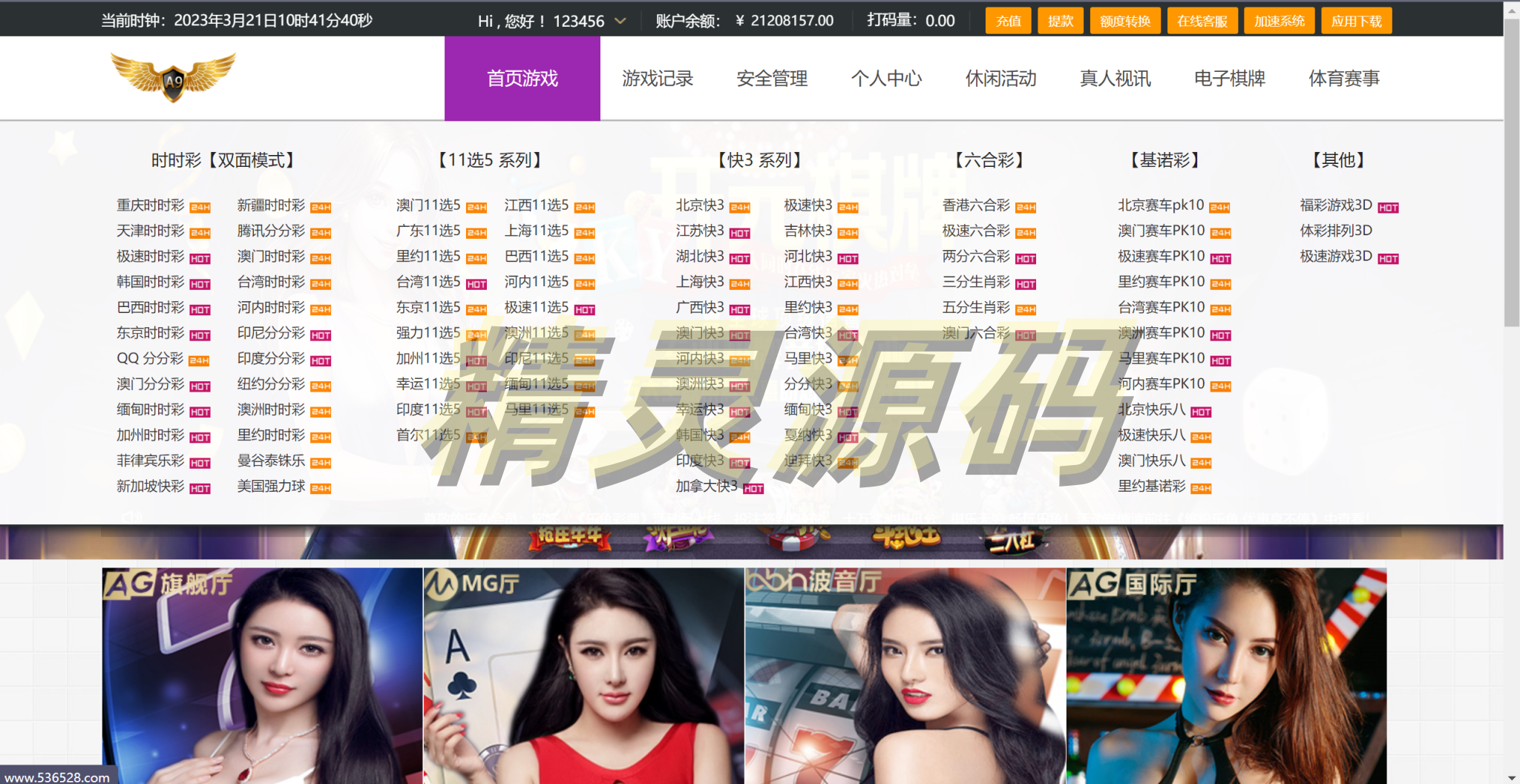Open the AG旗舰厅 live casino card

click(x=263, y=676)
